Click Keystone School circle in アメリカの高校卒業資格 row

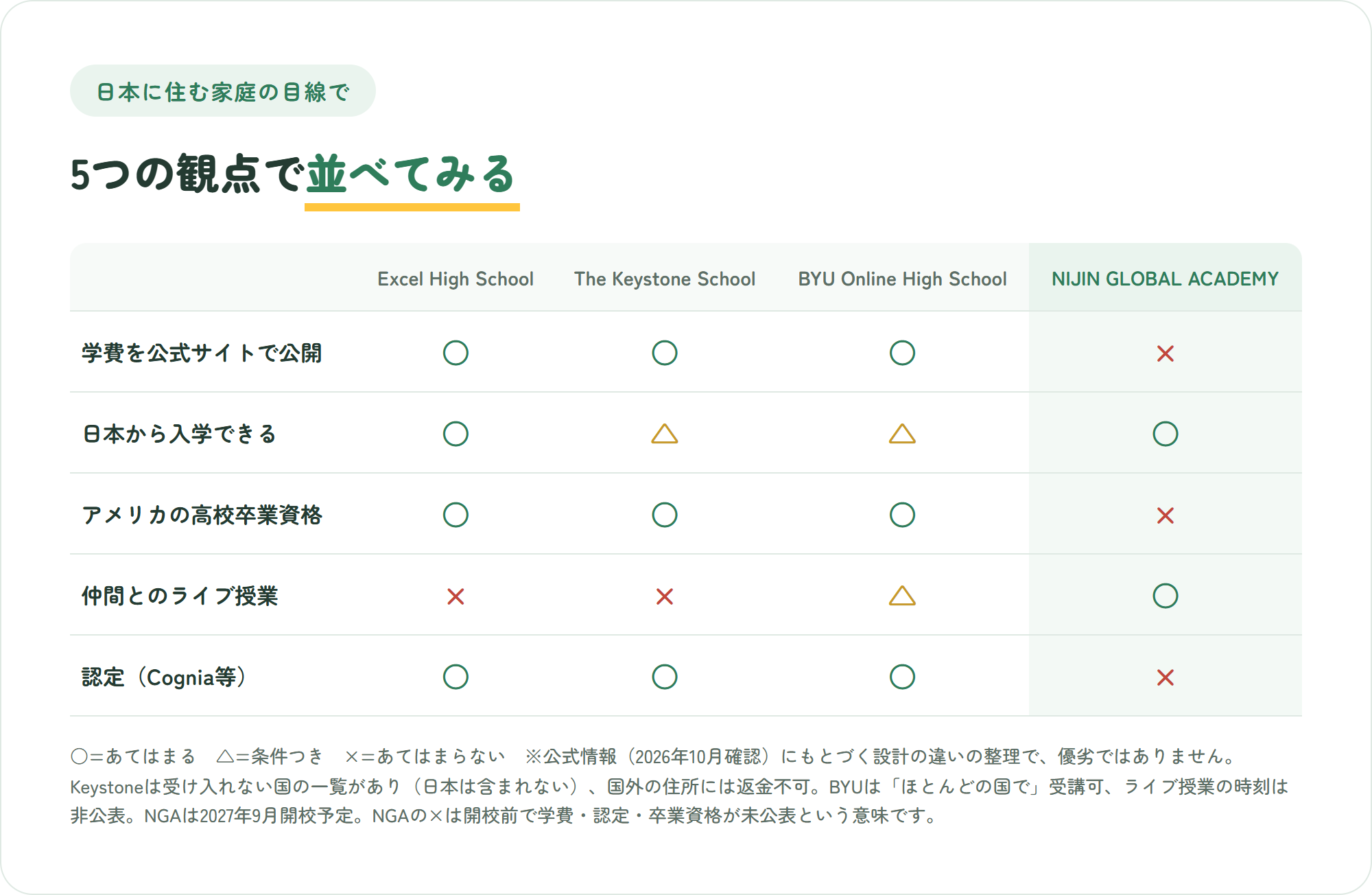coord(665,515)
